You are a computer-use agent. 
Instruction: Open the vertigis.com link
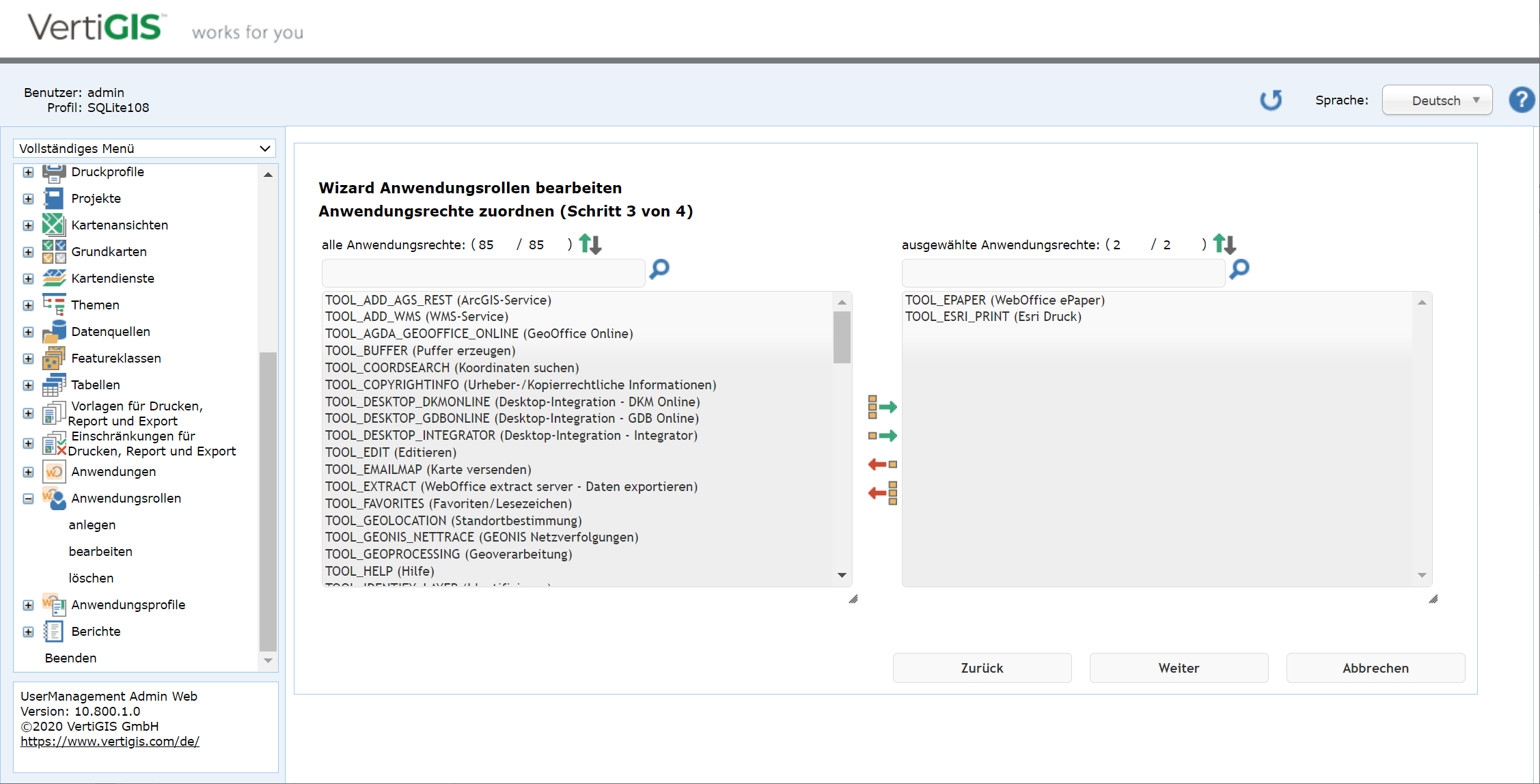point(109,741)
